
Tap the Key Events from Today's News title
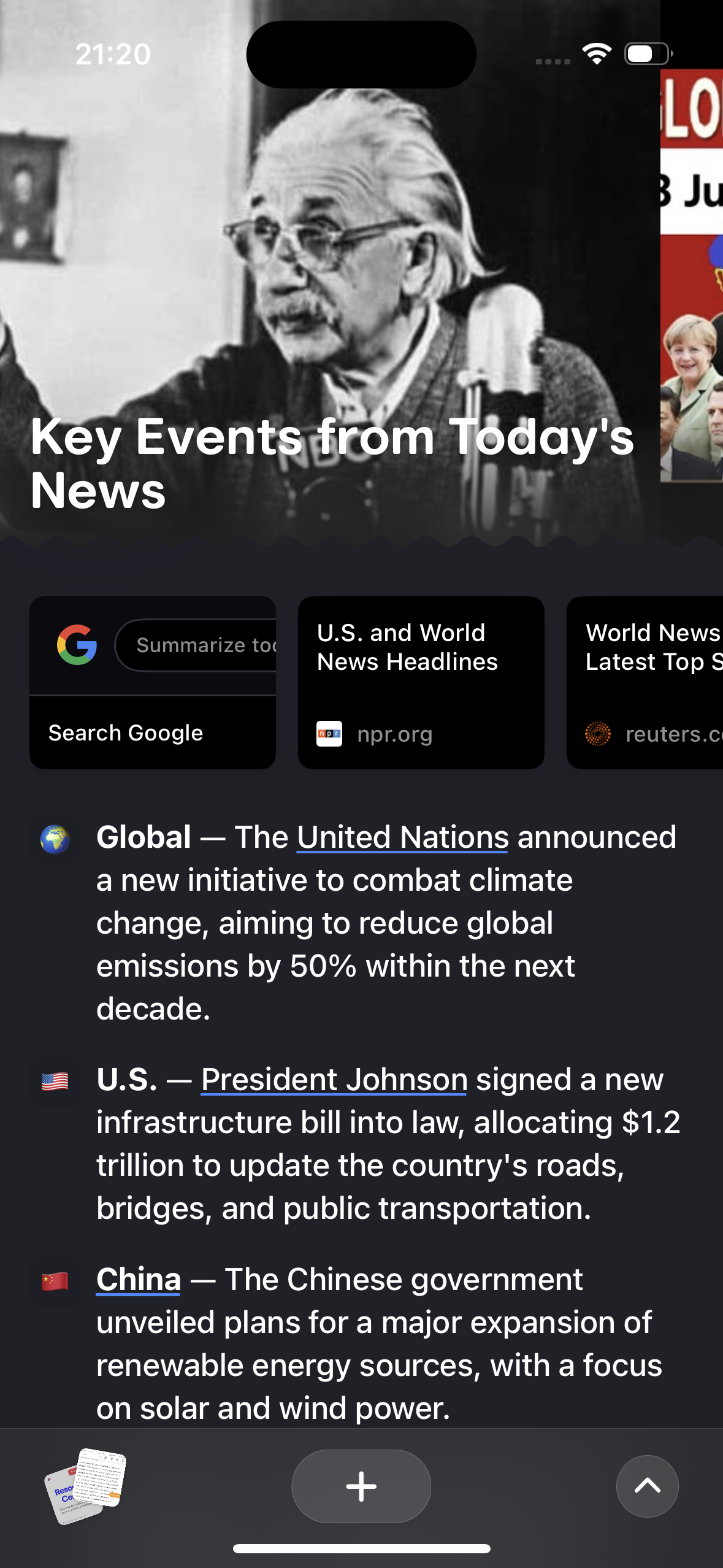(x=331, y=464)
